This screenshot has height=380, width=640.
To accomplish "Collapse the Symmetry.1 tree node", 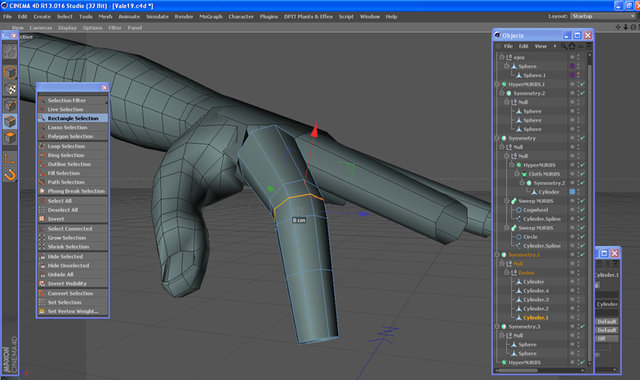I will coord(497,255).
